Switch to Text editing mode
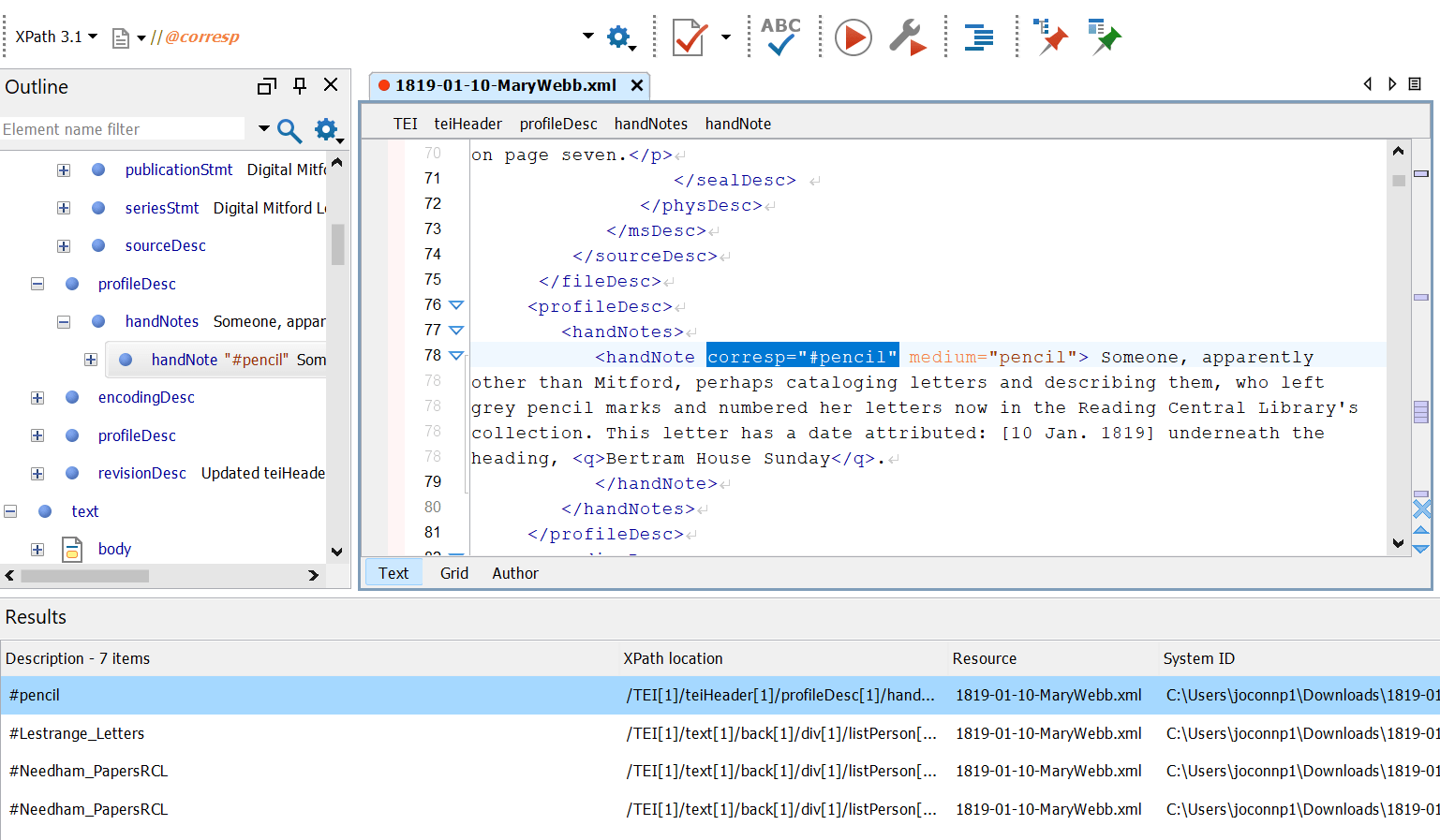 [393, 573]
